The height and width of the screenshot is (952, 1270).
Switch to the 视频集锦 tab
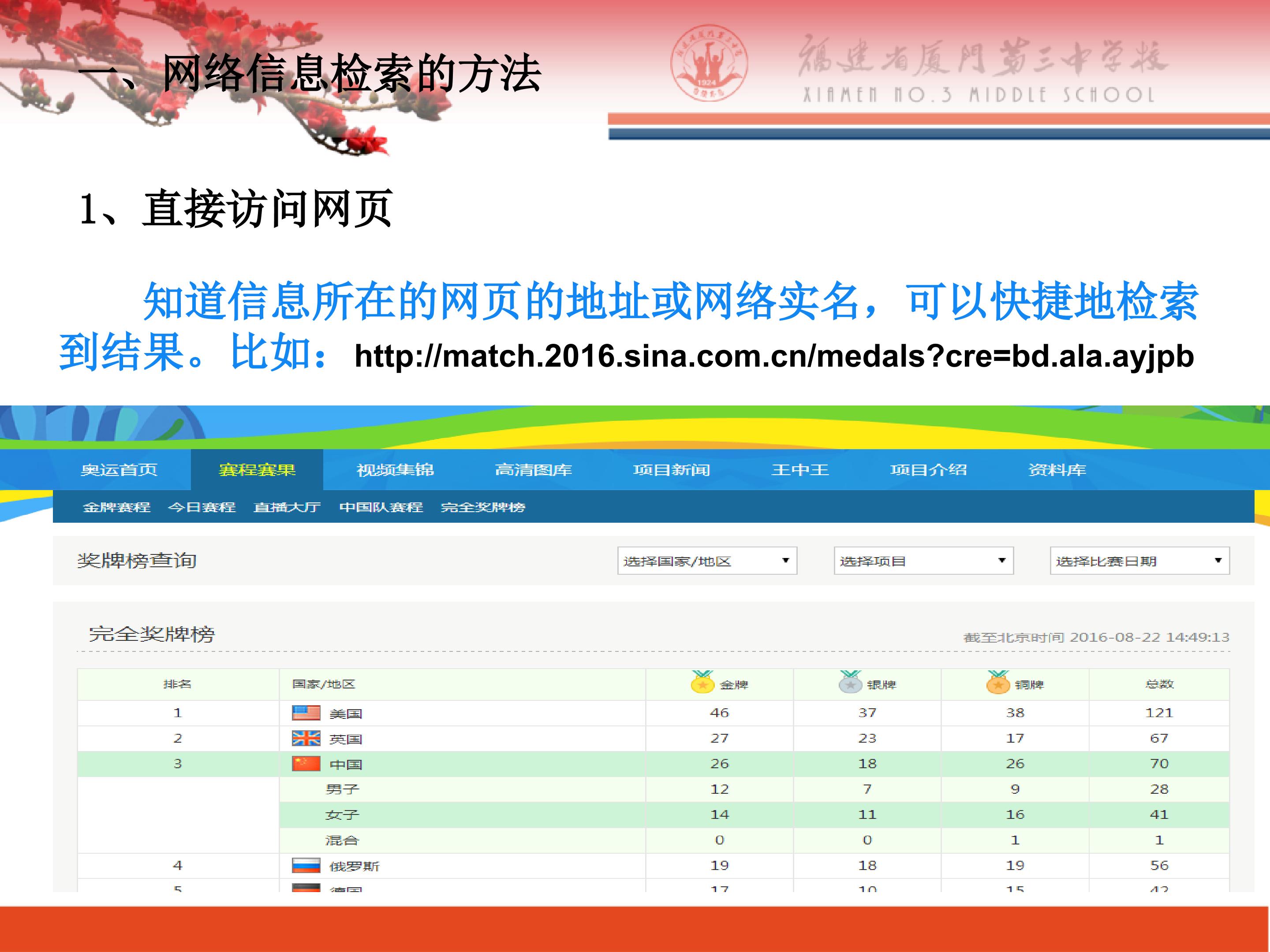coord(395,470)
